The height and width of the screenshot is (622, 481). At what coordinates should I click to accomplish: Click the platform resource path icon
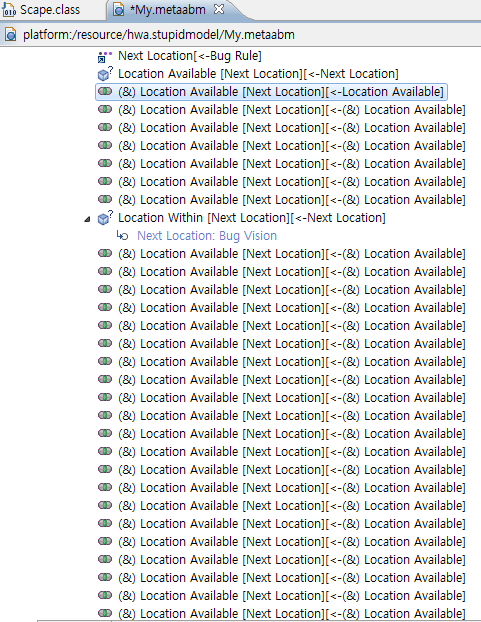tap(11, 35)
